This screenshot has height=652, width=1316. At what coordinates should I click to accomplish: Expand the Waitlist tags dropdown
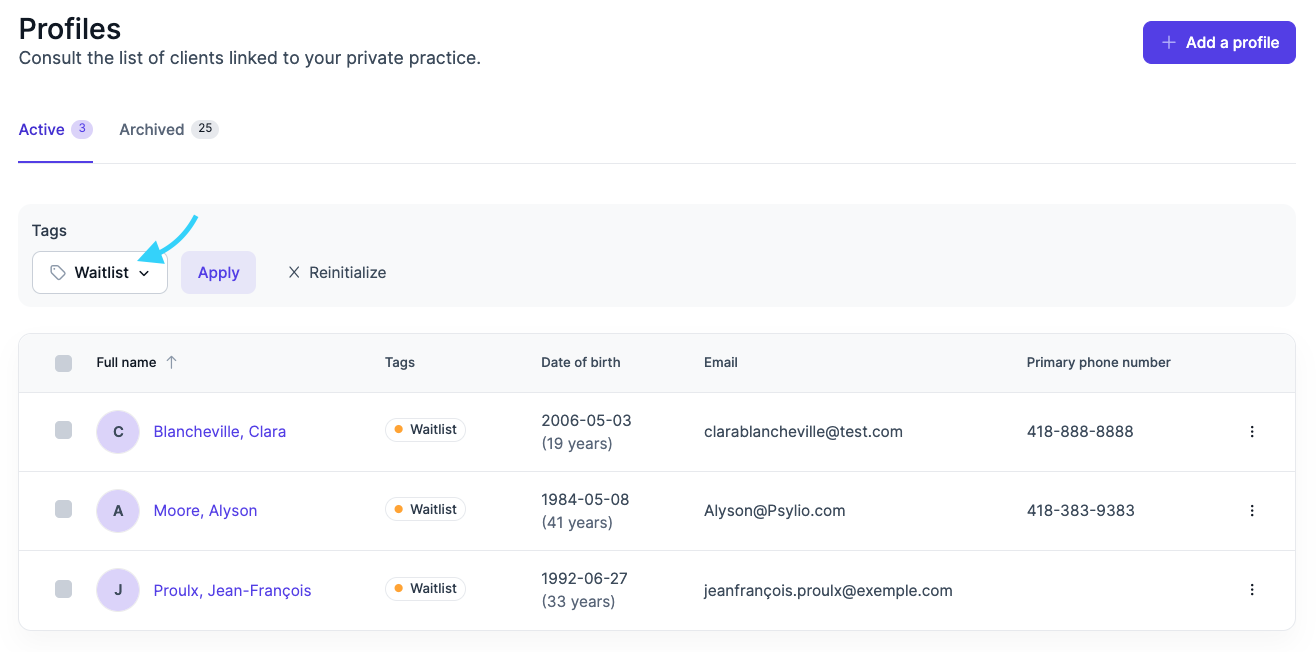(x=100, y=272)
